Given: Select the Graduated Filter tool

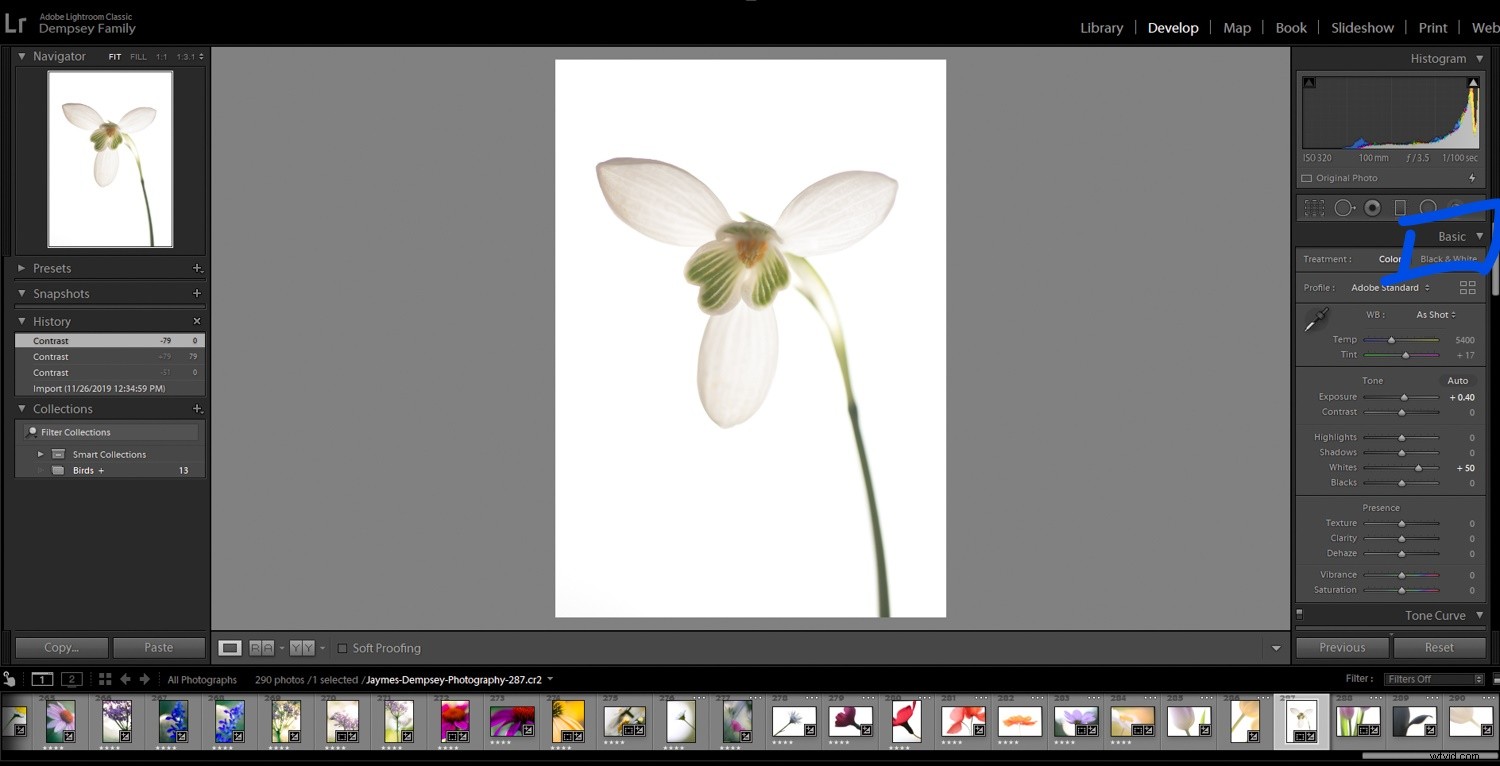Looking at the screenshot, I should [x=1400, y=207].
